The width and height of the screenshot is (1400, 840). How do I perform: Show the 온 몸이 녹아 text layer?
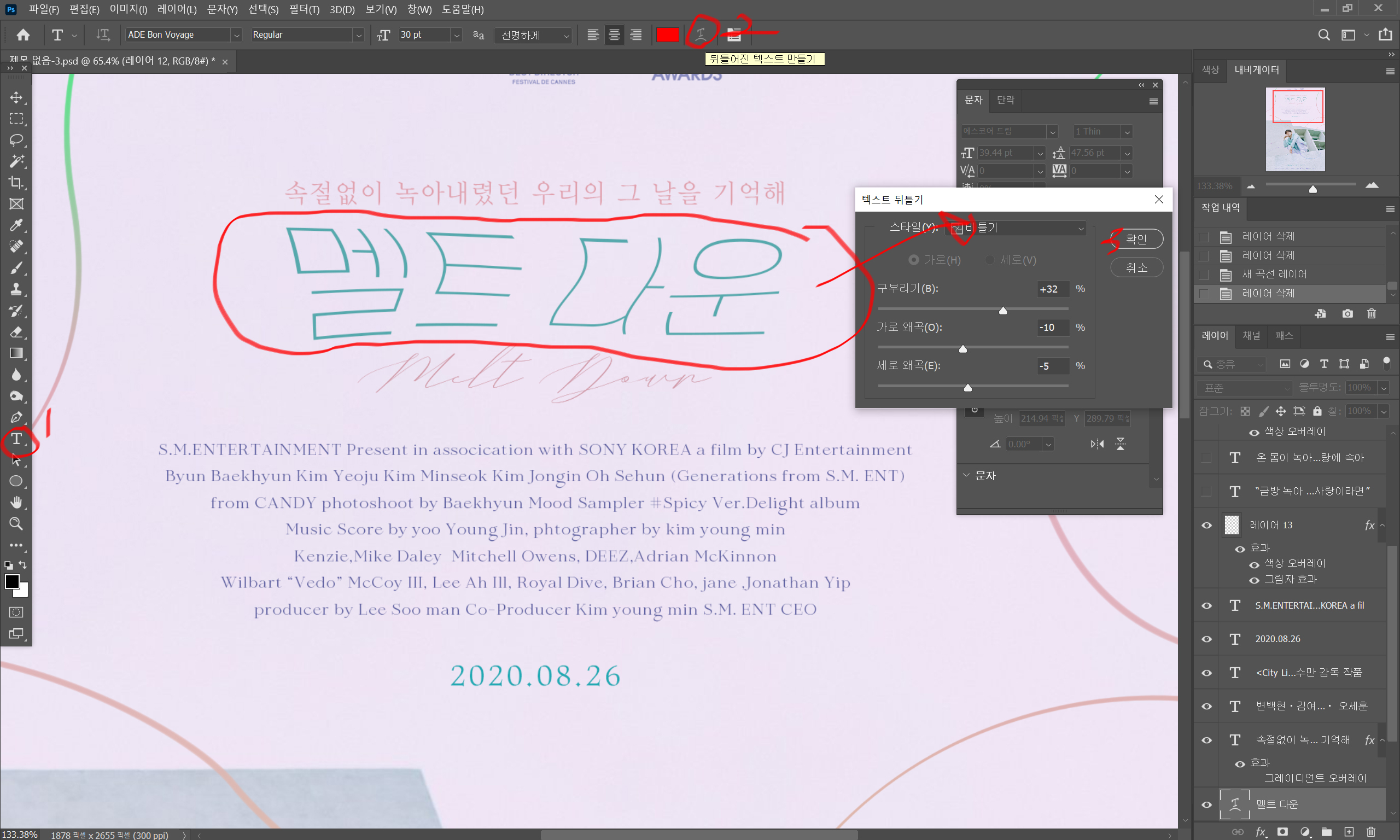pyautogui.click(x=1206, y=457)
